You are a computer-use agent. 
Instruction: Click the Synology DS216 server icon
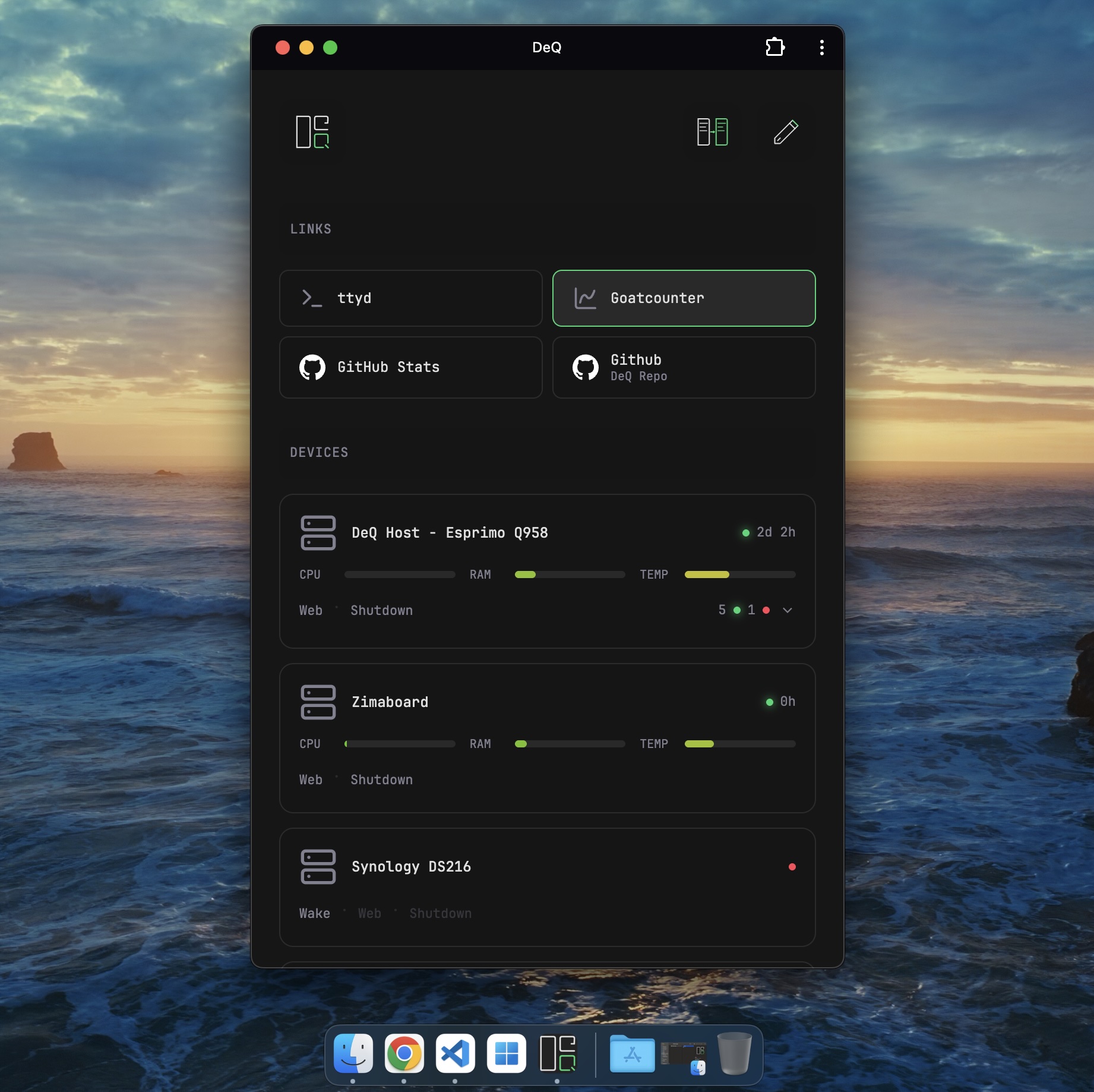(x=318, y=867)
